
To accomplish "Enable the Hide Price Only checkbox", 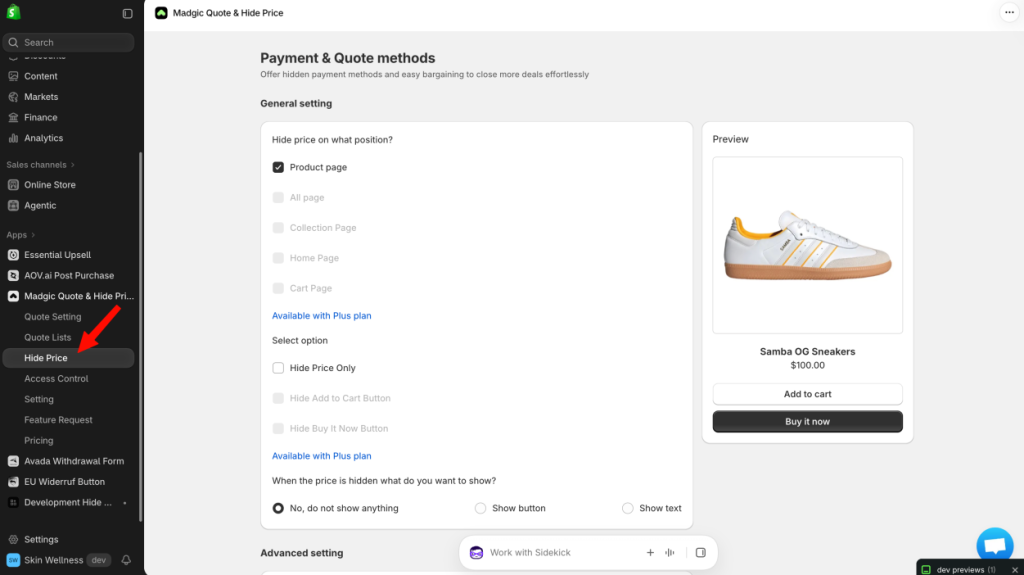I will (278, 368).
